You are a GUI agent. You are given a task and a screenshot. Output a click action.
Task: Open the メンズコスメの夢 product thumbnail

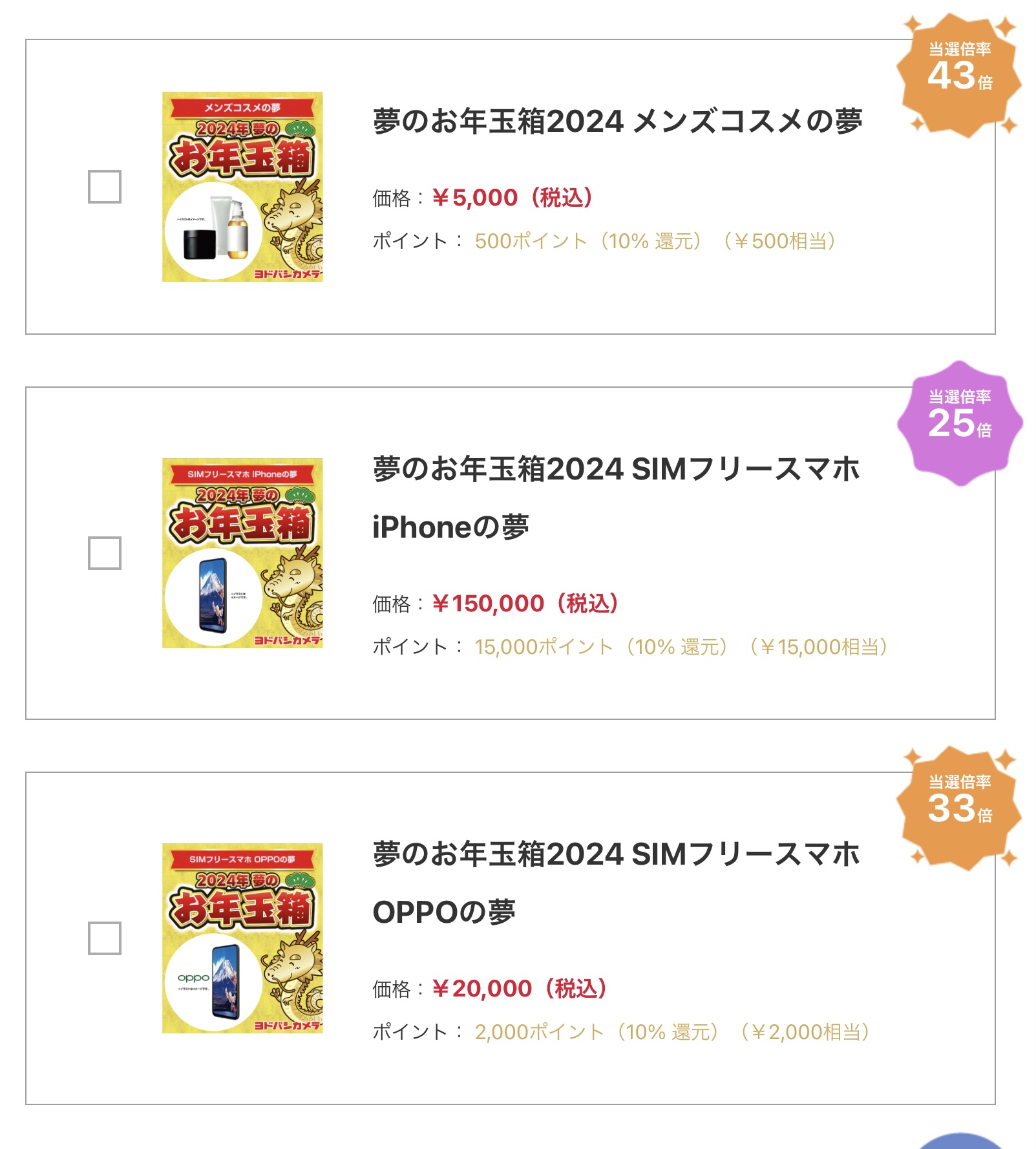[242, 187]
